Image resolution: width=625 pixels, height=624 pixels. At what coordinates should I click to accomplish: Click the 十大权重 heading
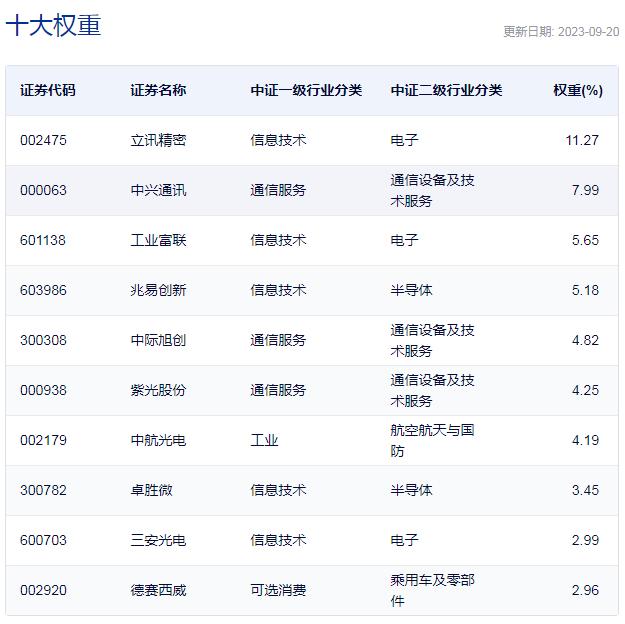tap(53, 25)
